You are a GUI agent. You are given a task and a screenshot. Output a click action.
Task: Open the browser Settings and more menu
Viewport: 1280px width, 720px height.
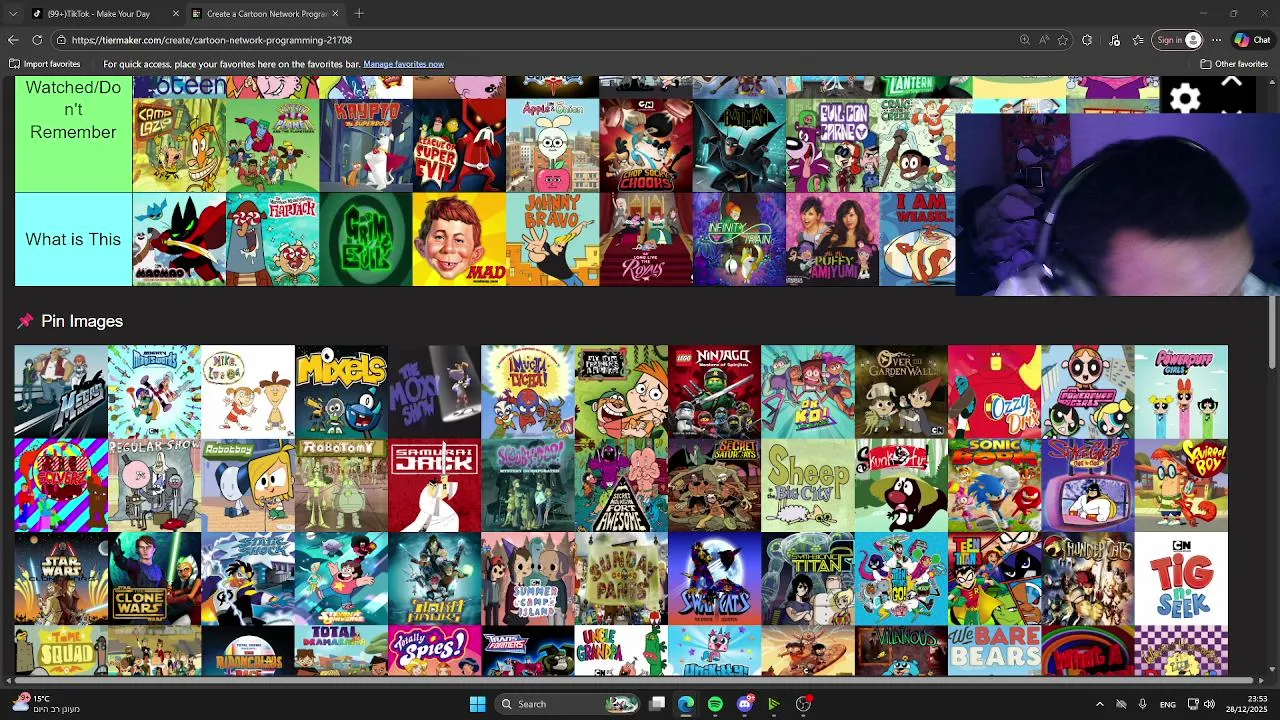tap(1216, 40)
